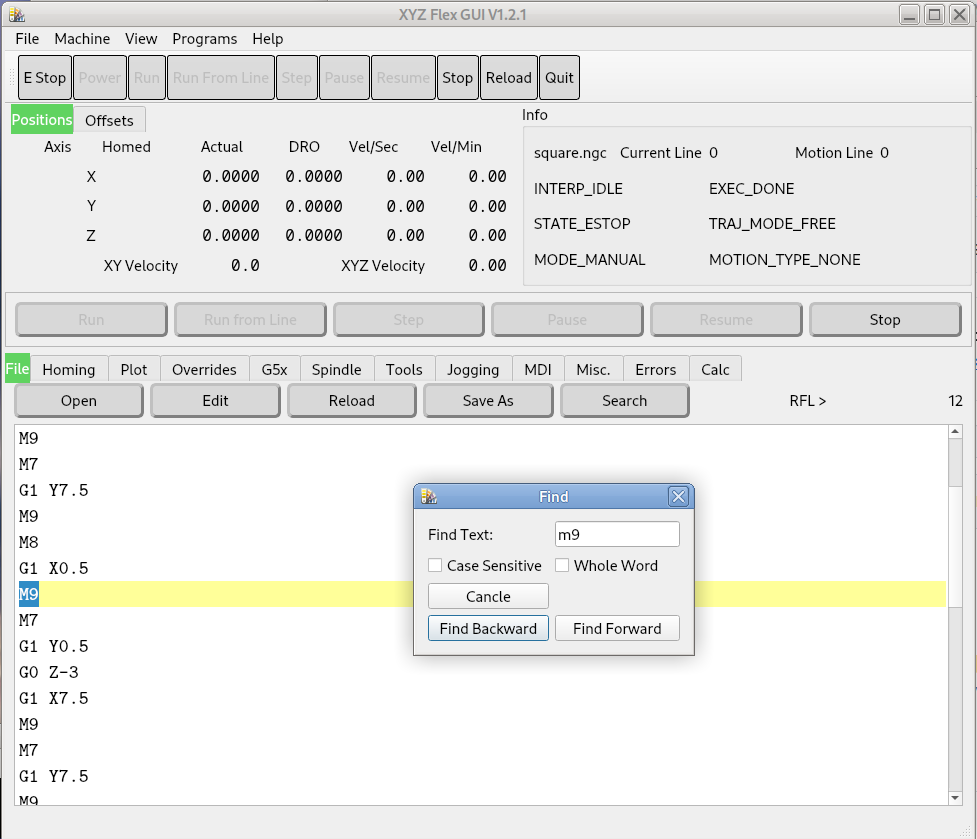Click the G1 Y0.5 code line

pyautogui.click(x=54, y=646)
